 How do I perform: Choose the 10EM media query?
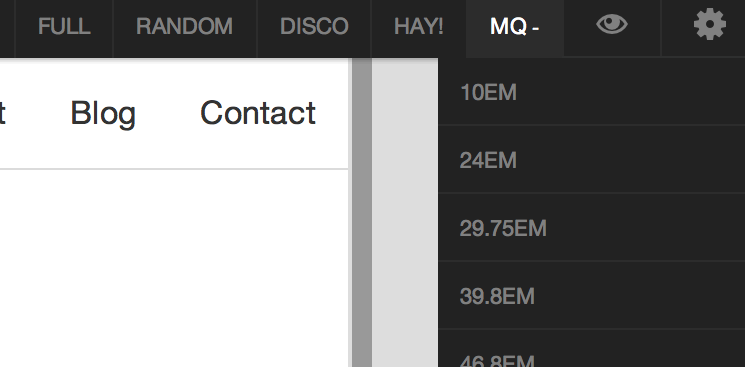(x=592, y=92)
